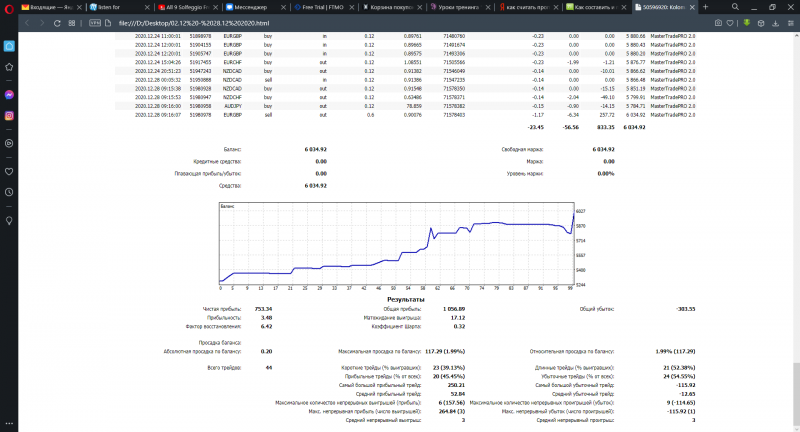Open Messenger in the Opera sidebar

(x=9, y=93)
